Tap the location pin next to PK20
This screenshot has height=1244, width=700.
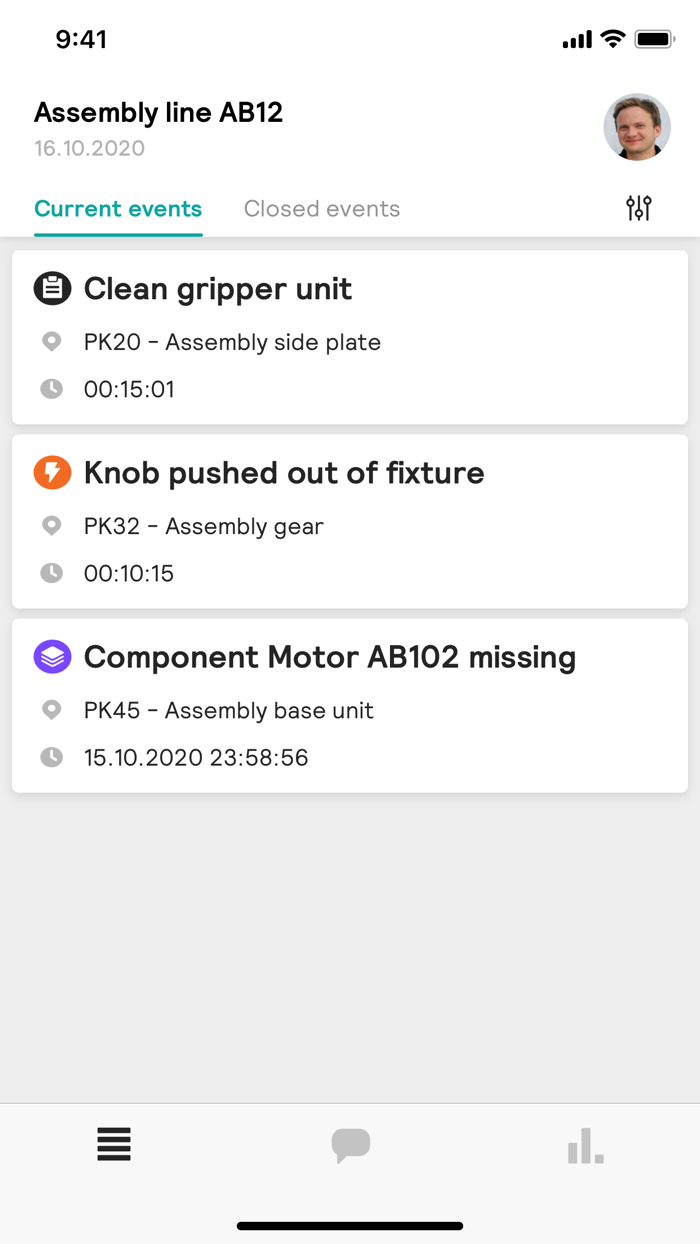[x=52, y=342]
